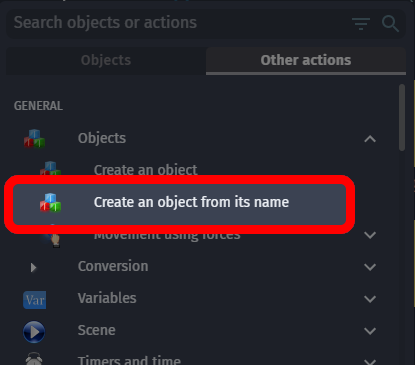Screen dimensions: 415x365
Task: Collapse the Objects category chevron
Action: click(x=370, y=139)
